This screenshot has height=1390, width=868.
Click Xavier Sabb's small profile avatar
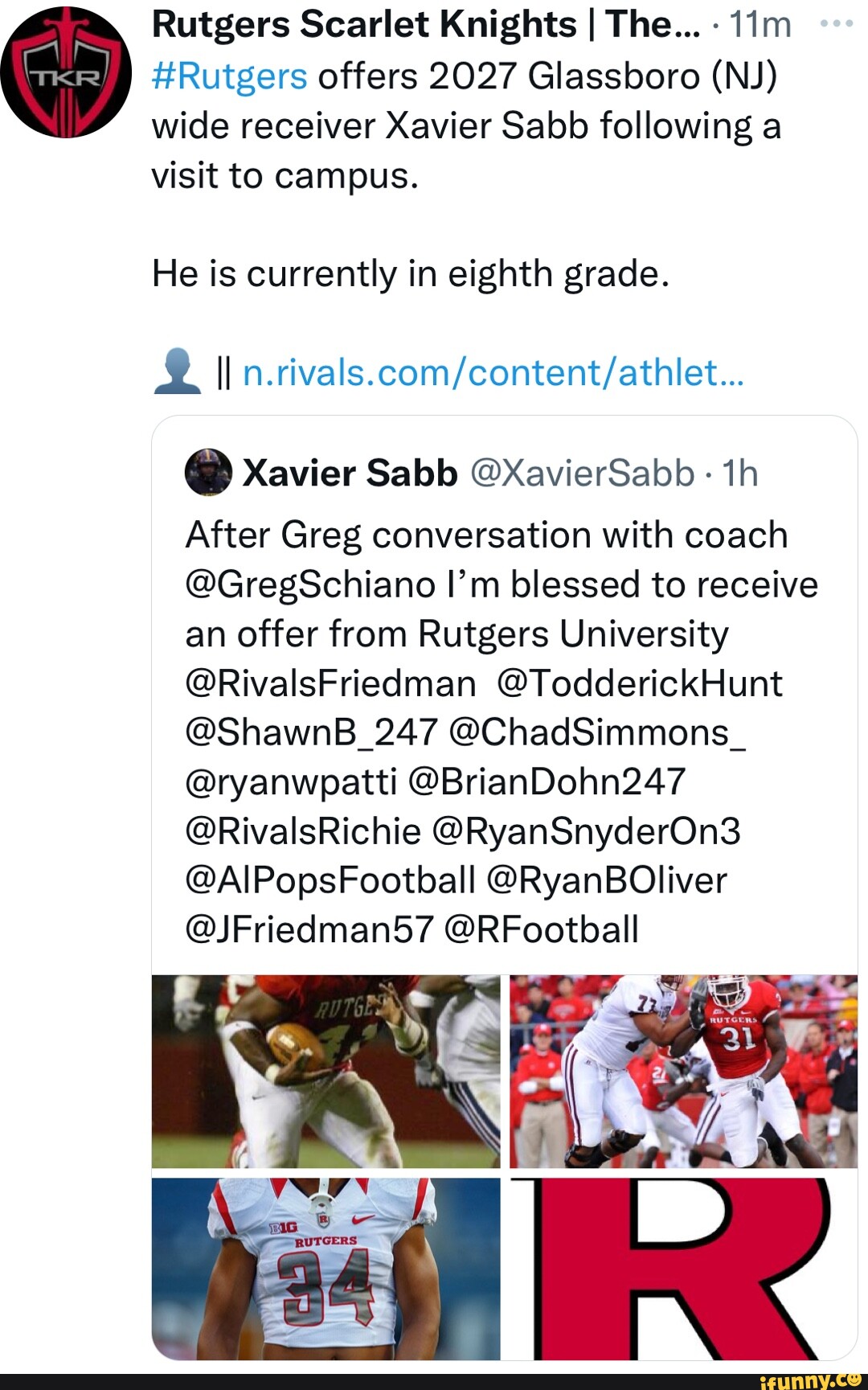(x=208, y=472)
